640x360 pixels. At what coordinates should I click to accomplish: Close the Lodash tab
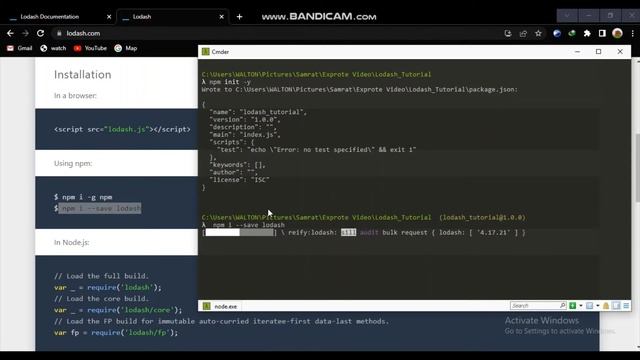[x=222, y=17]
